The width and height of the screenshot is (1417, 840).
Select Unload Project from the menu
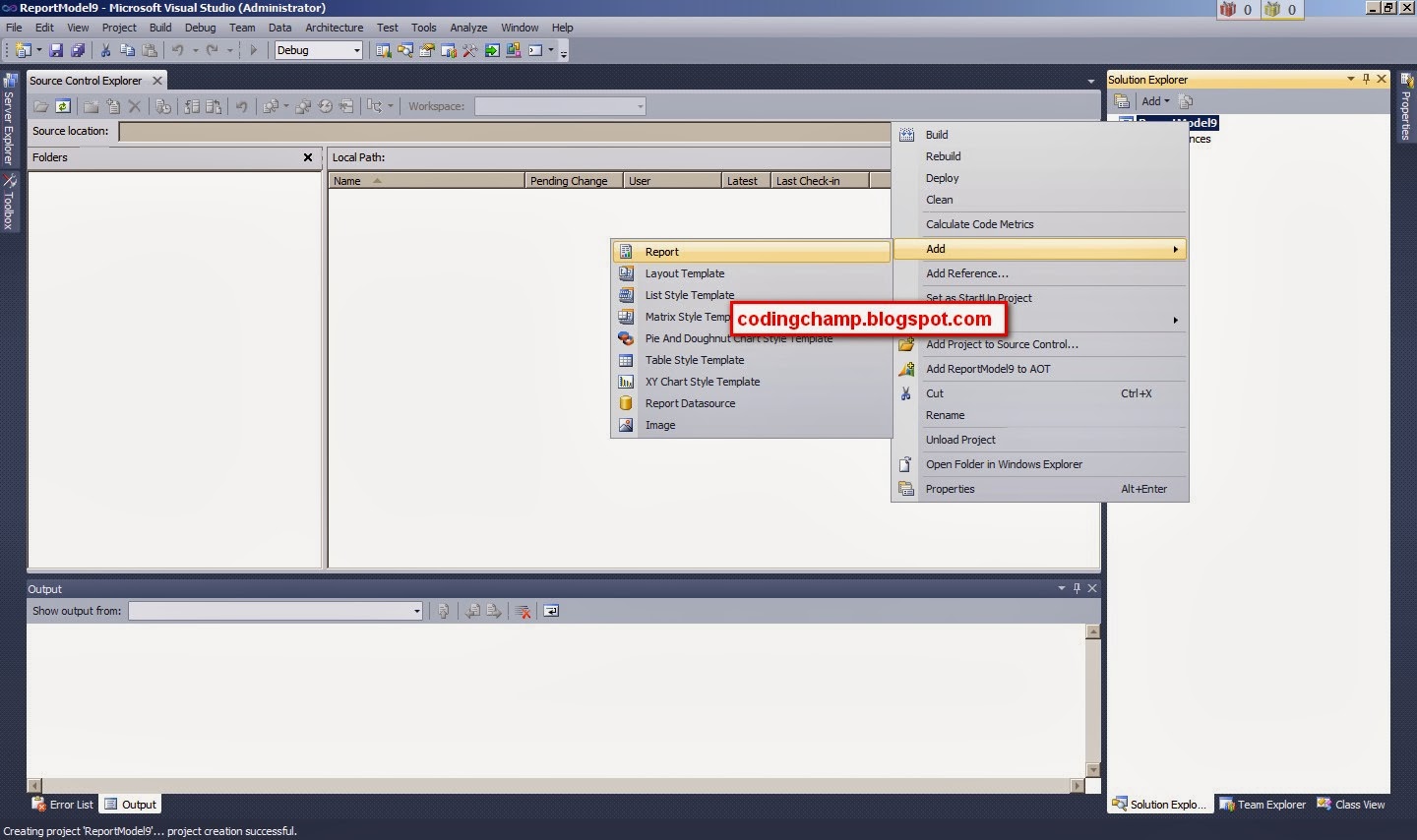1040,440
